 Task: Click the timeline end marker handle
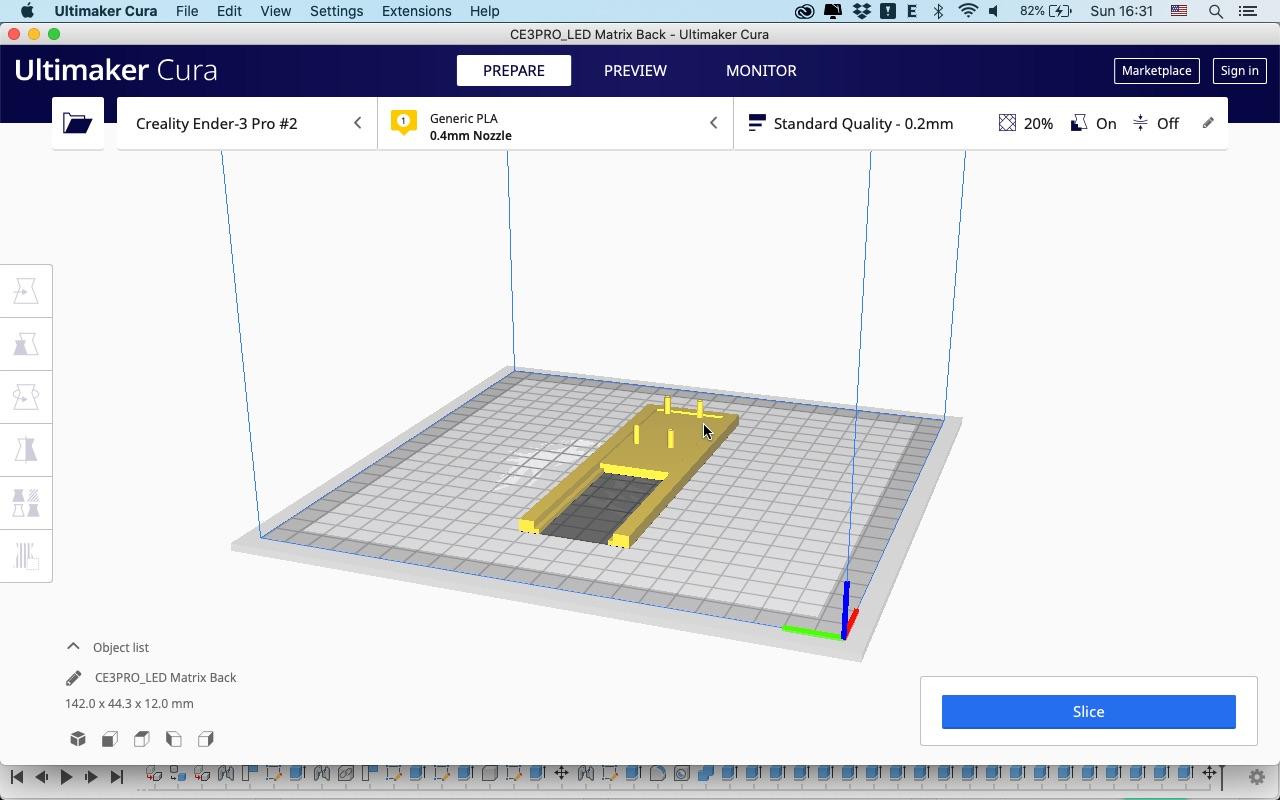[1222, 777]
